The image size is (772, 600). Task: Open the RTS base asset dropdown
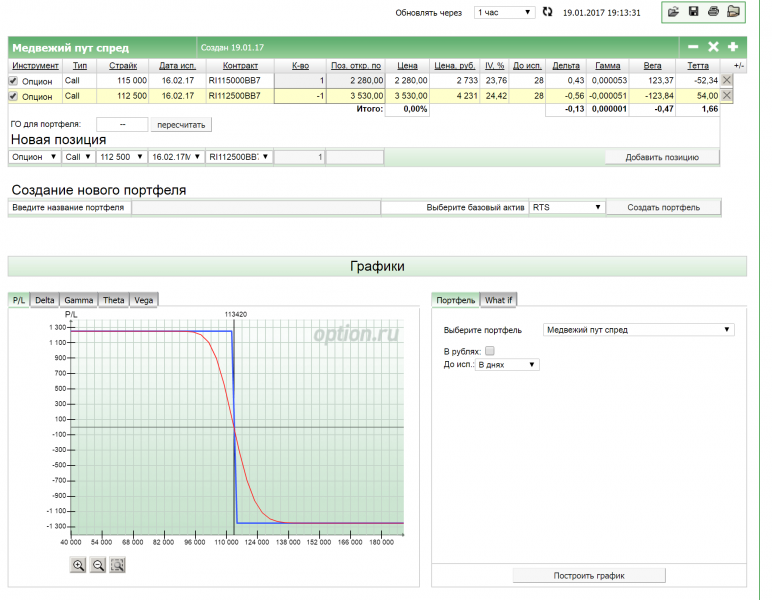tap(567, 207)
